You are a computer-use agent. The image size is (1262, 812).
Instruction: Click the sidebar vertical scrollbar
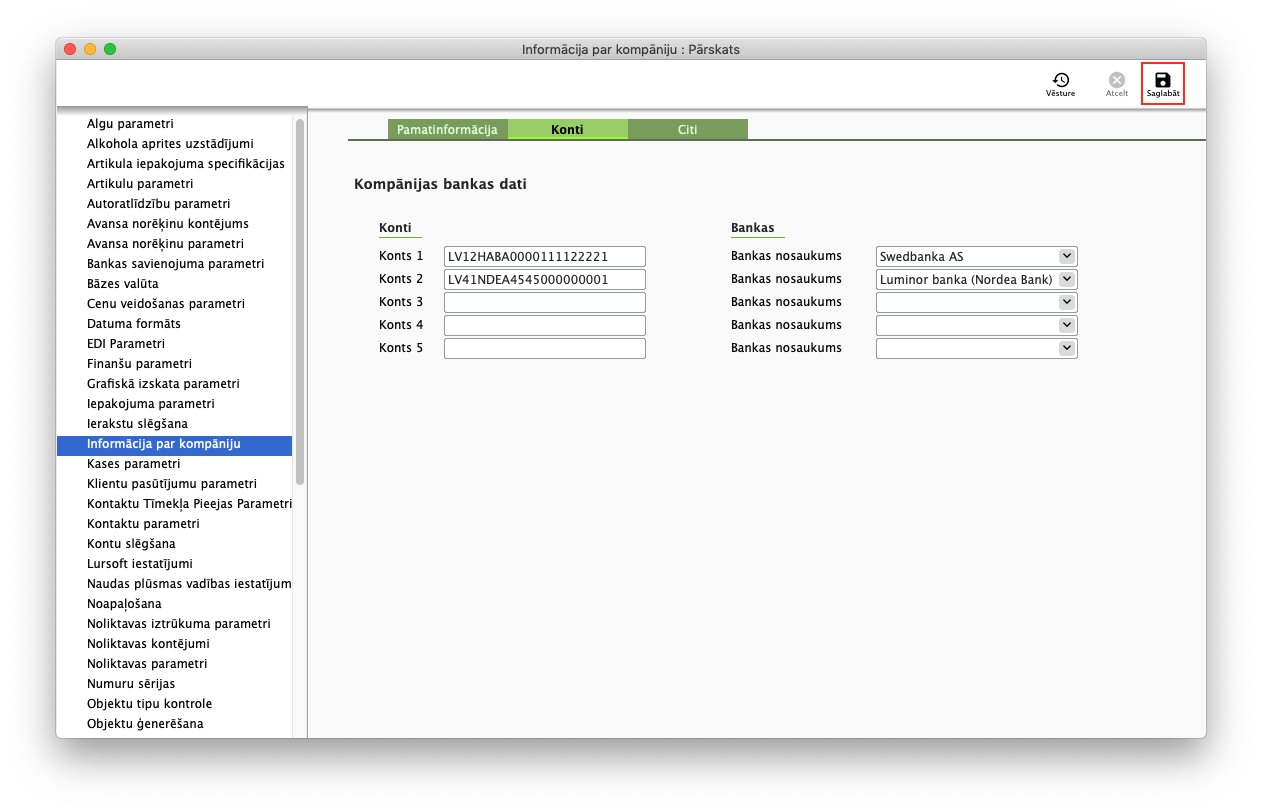pyautogui.click(x=300, y=300)
